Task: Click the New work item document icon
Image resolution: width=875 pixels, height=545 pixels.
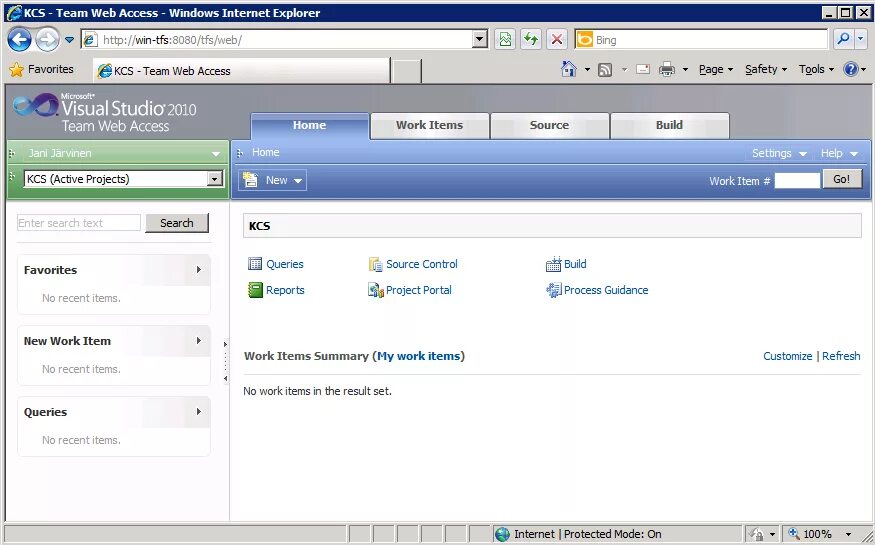Action: 251,180
